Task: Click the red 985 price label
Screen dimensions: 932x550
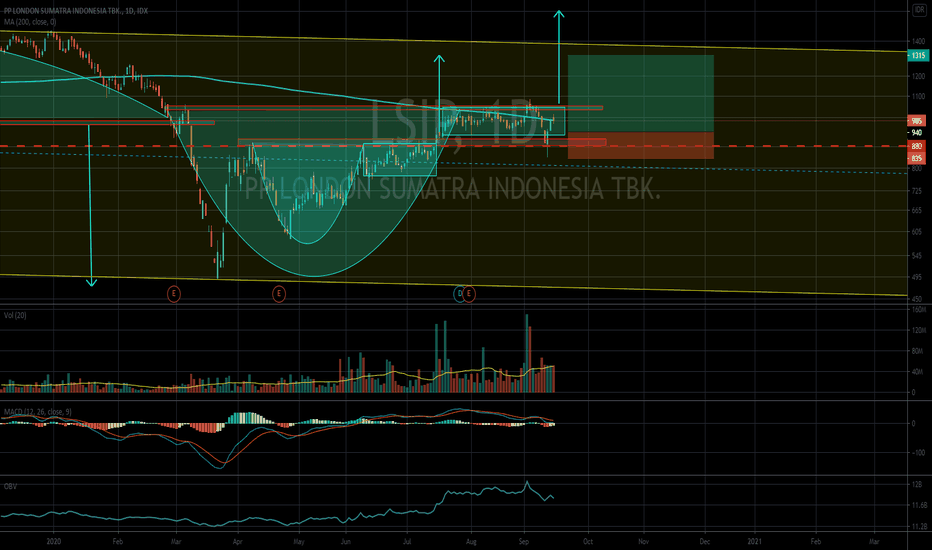Action: 917,121
